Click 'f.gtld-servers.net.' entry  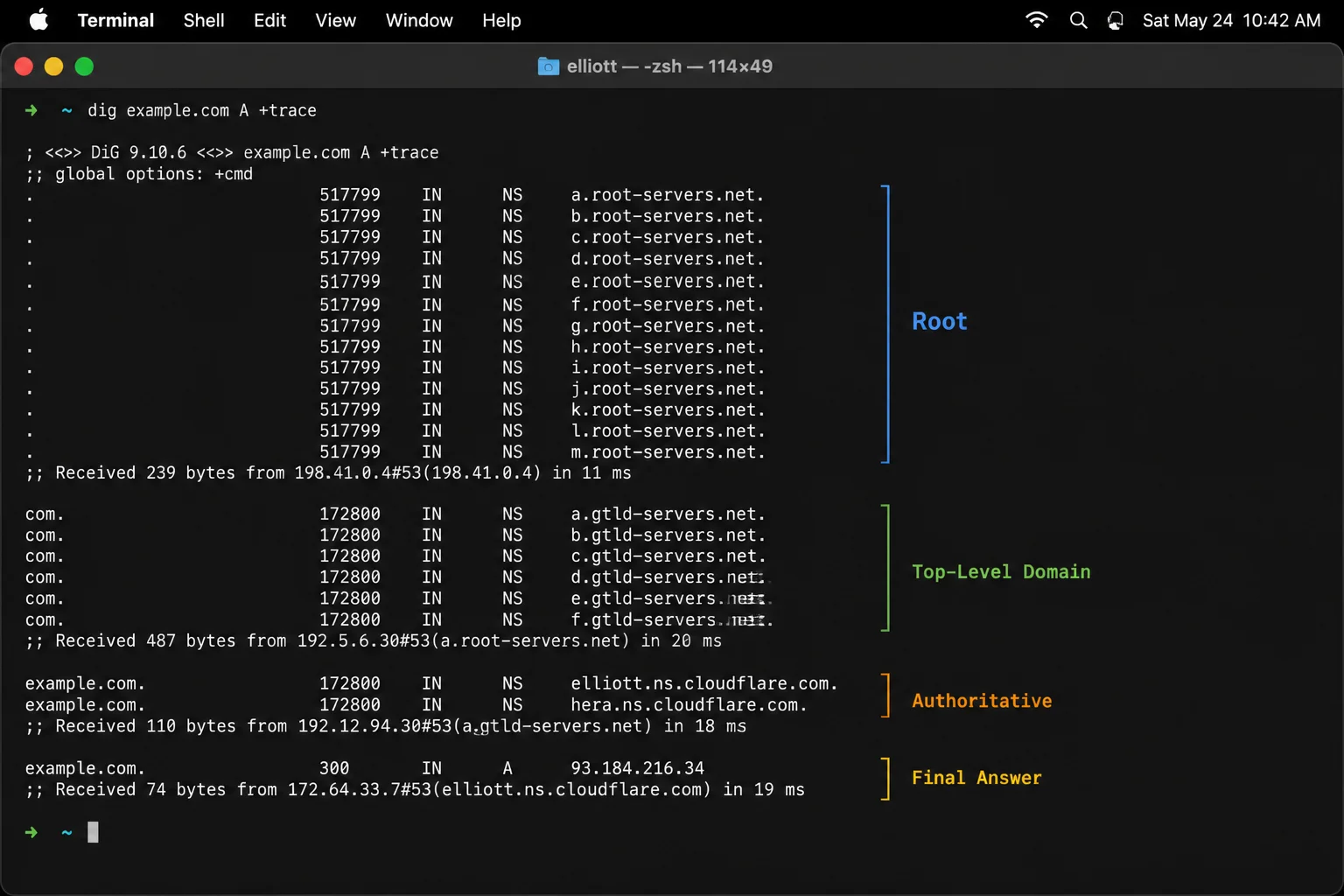click(x=671, y=619)
